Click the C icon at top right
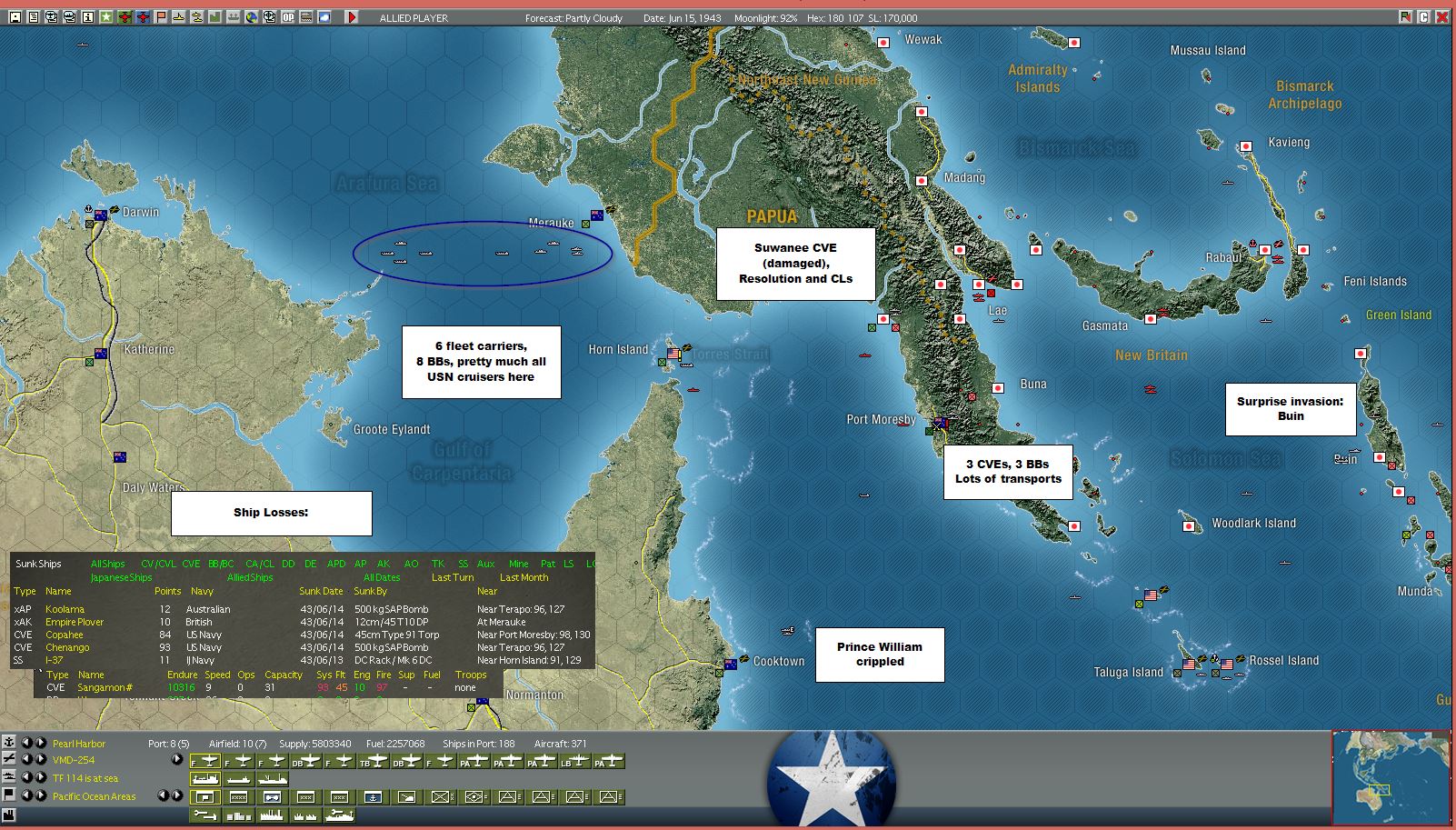This screenshot has height=830, width=1456. 1424,17
